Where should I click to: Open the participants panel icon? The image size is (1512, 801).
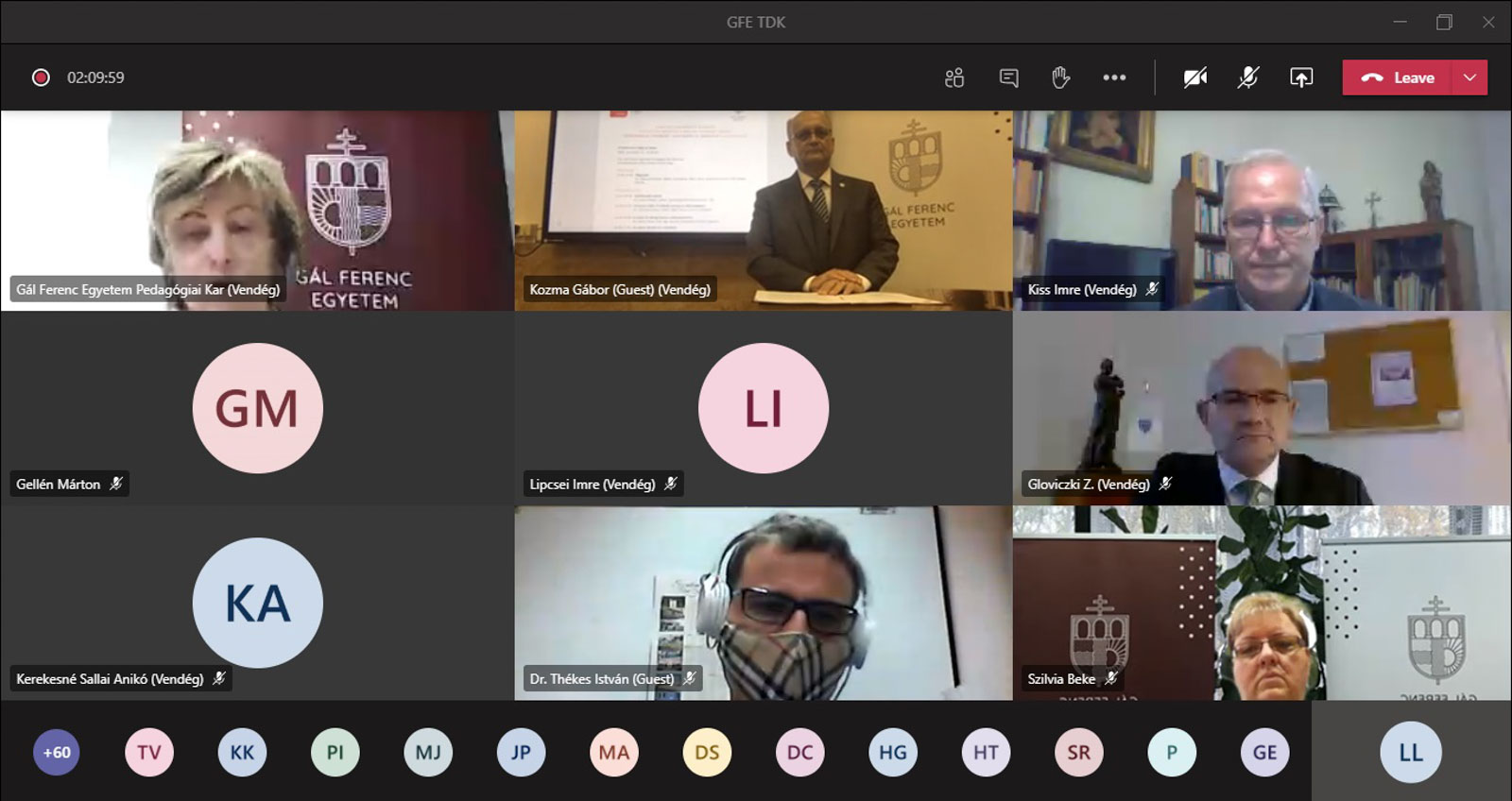tap(954, 77)
